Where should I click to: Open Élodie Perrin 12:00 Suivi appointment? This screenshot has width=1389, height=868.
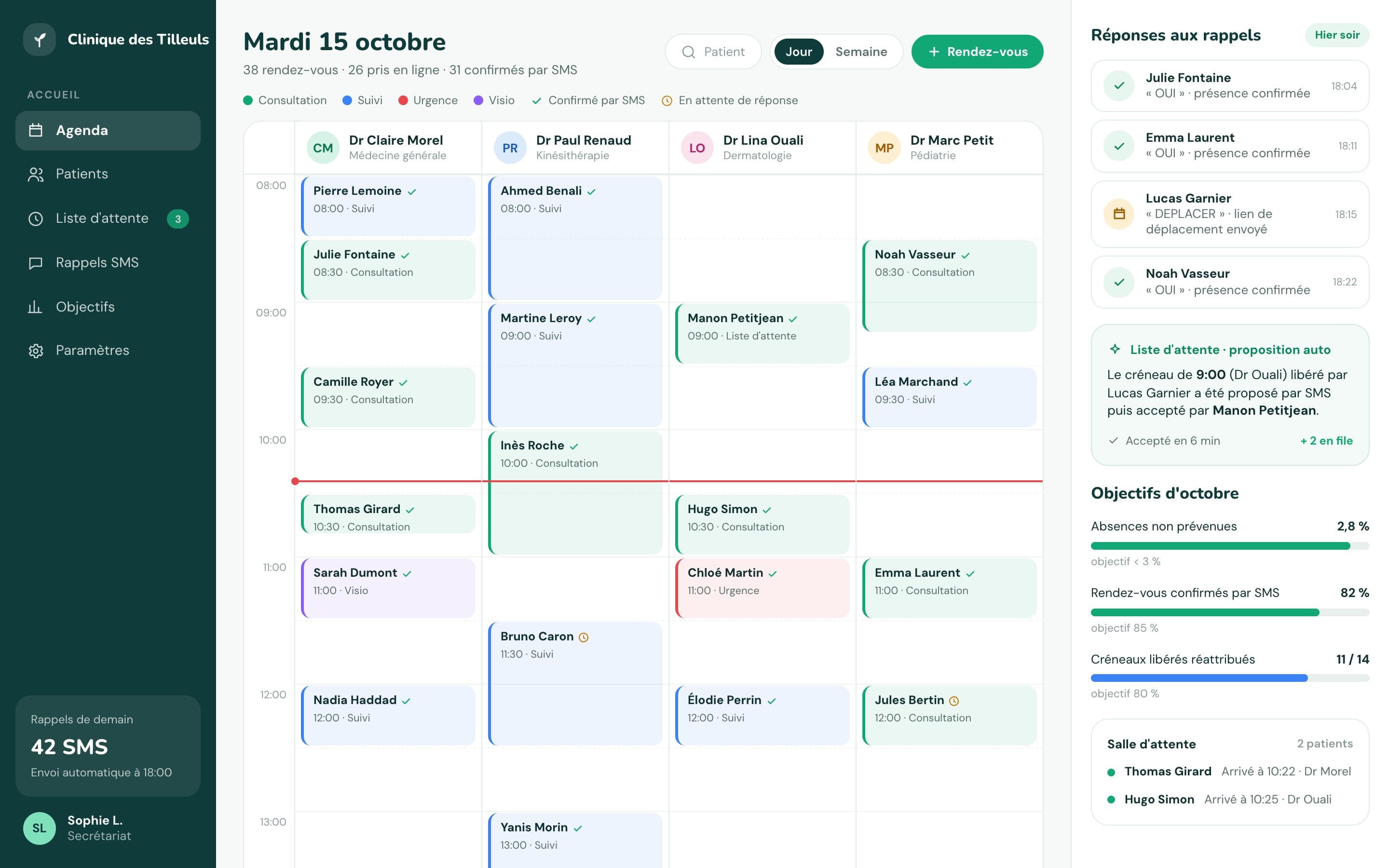coord(762,715)
